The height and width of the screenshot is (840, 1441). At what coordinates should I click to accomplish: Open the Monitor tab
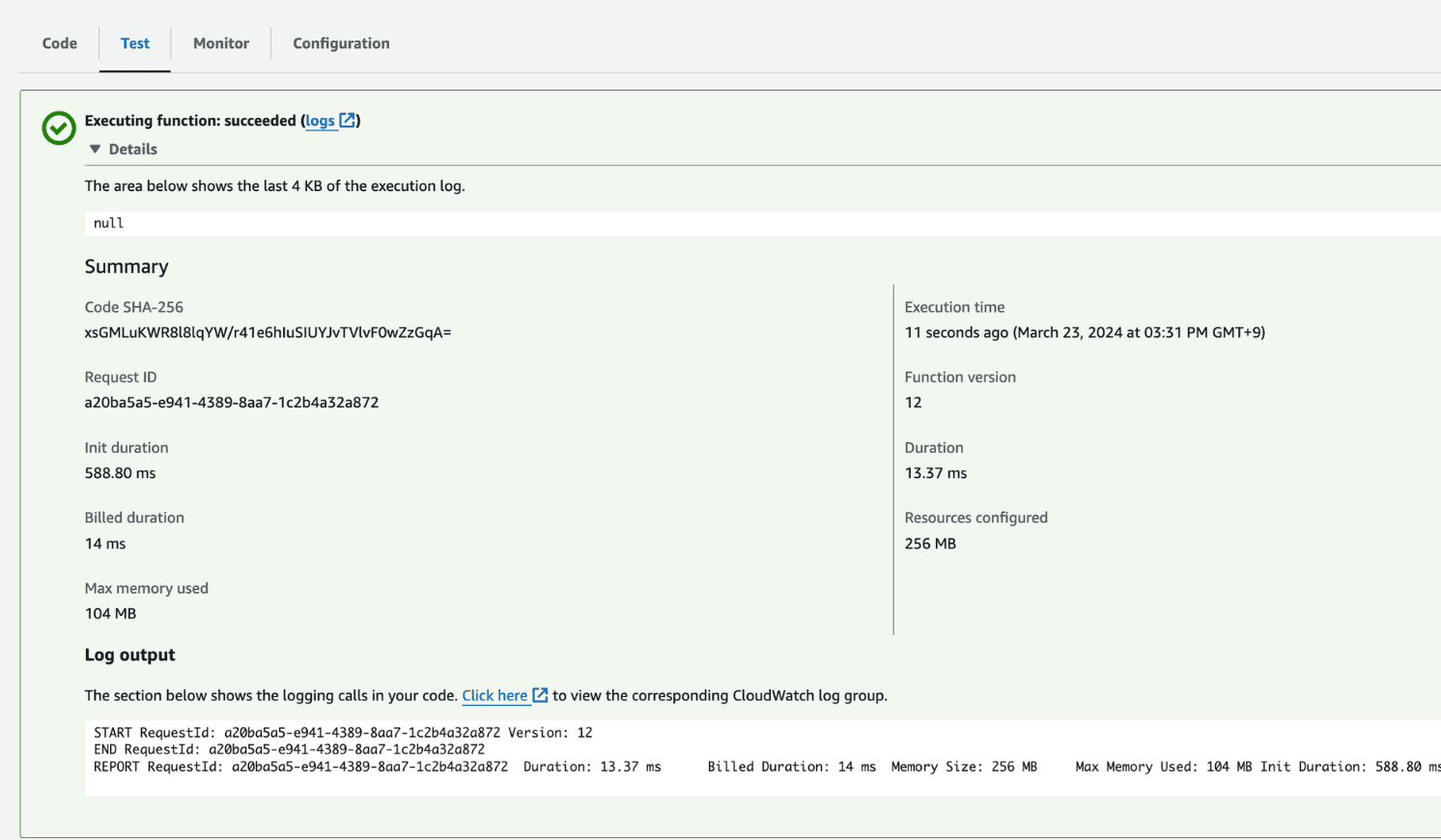[221, 43]
